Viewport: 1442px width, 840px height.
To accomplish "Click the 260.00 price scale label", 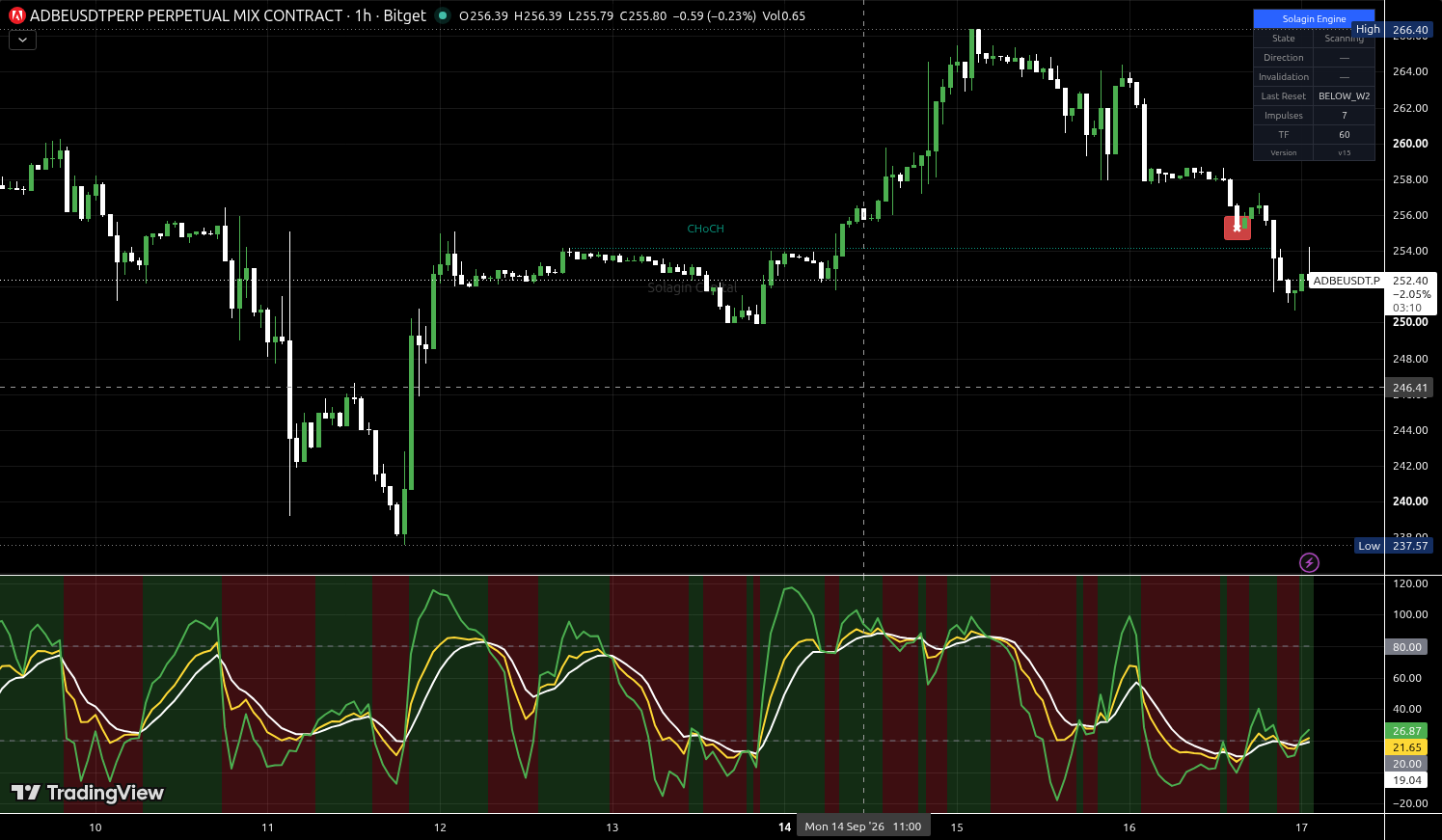I will (x=1410, y=144).
